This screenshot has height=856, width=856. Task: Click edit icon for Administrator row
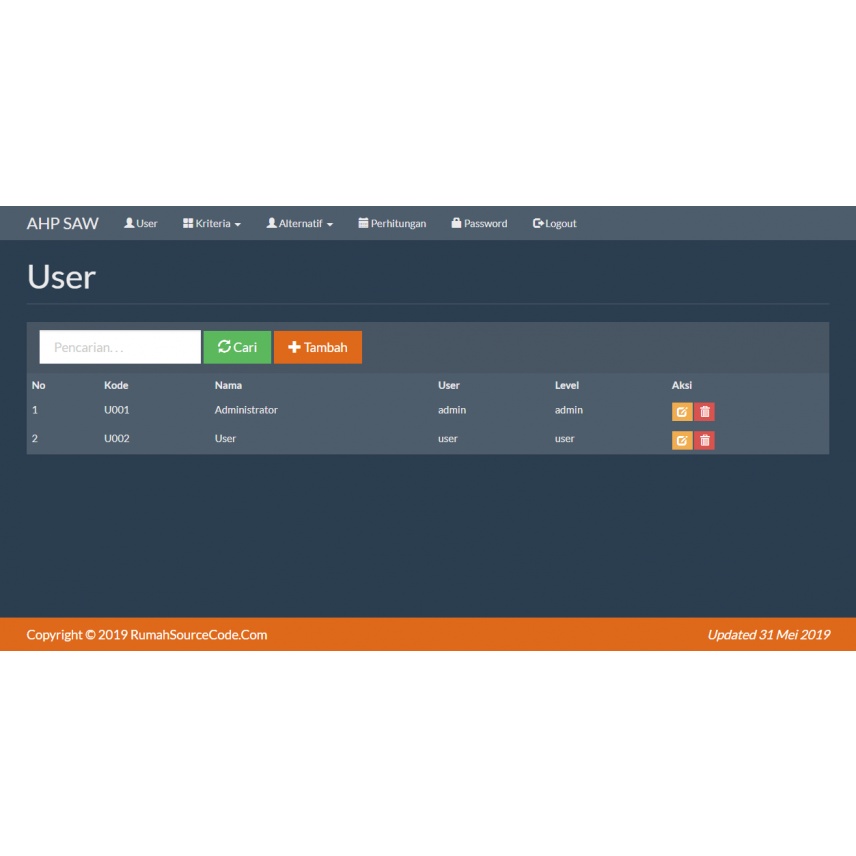(682, 412)
